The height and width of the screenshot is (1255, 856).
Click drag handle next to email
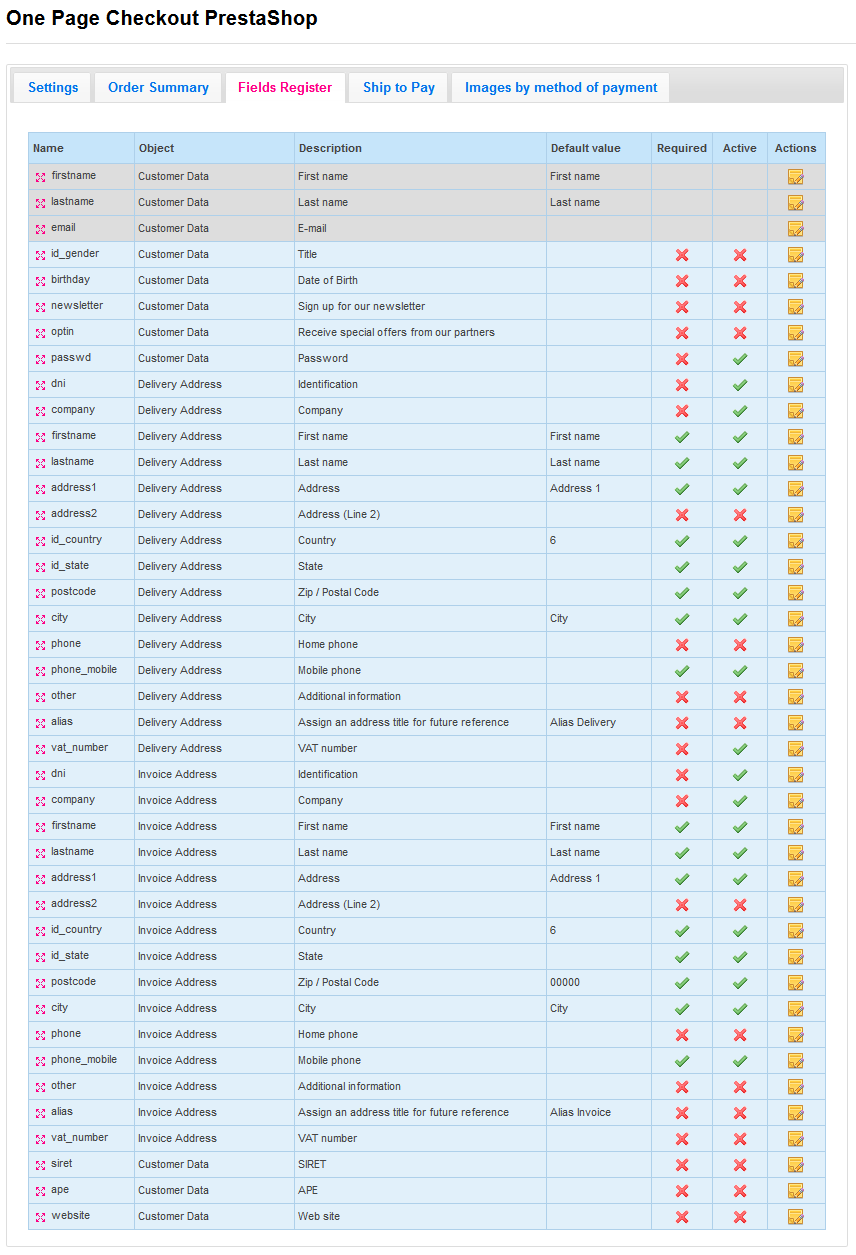tap(41, 229)
